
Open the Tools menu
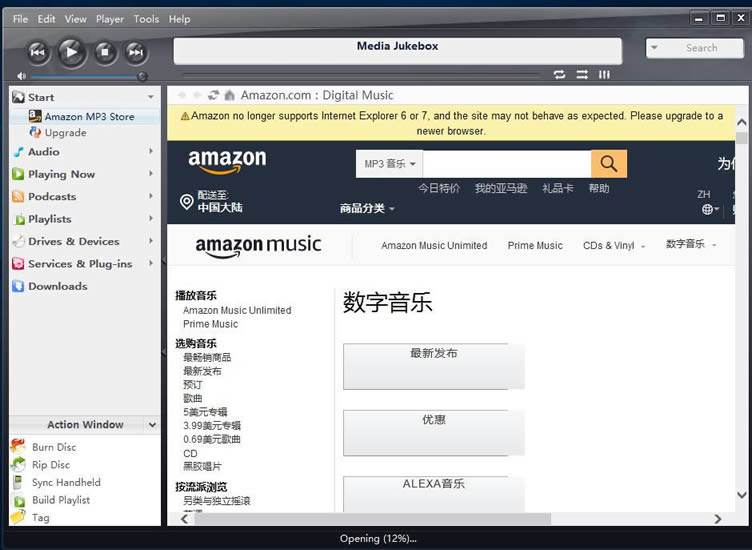coord(146,19)
